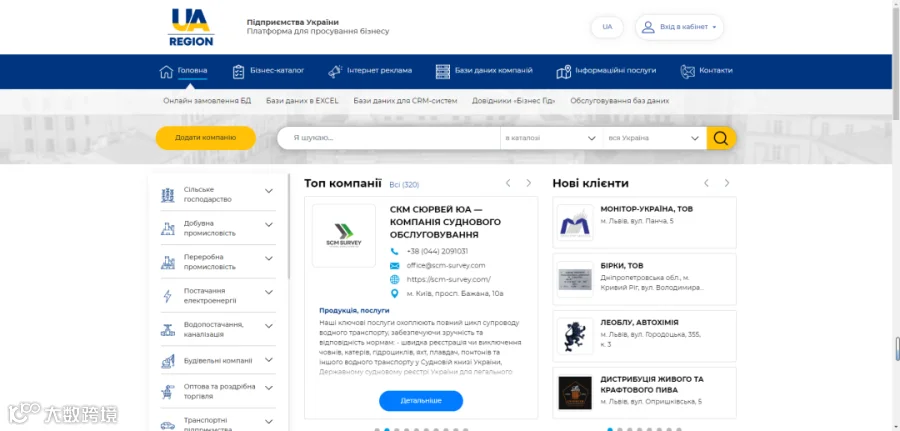This screenshot has width=900, height=431.
Task: Go to previous Топ компанії slide
Action: [x=508, y=183]
